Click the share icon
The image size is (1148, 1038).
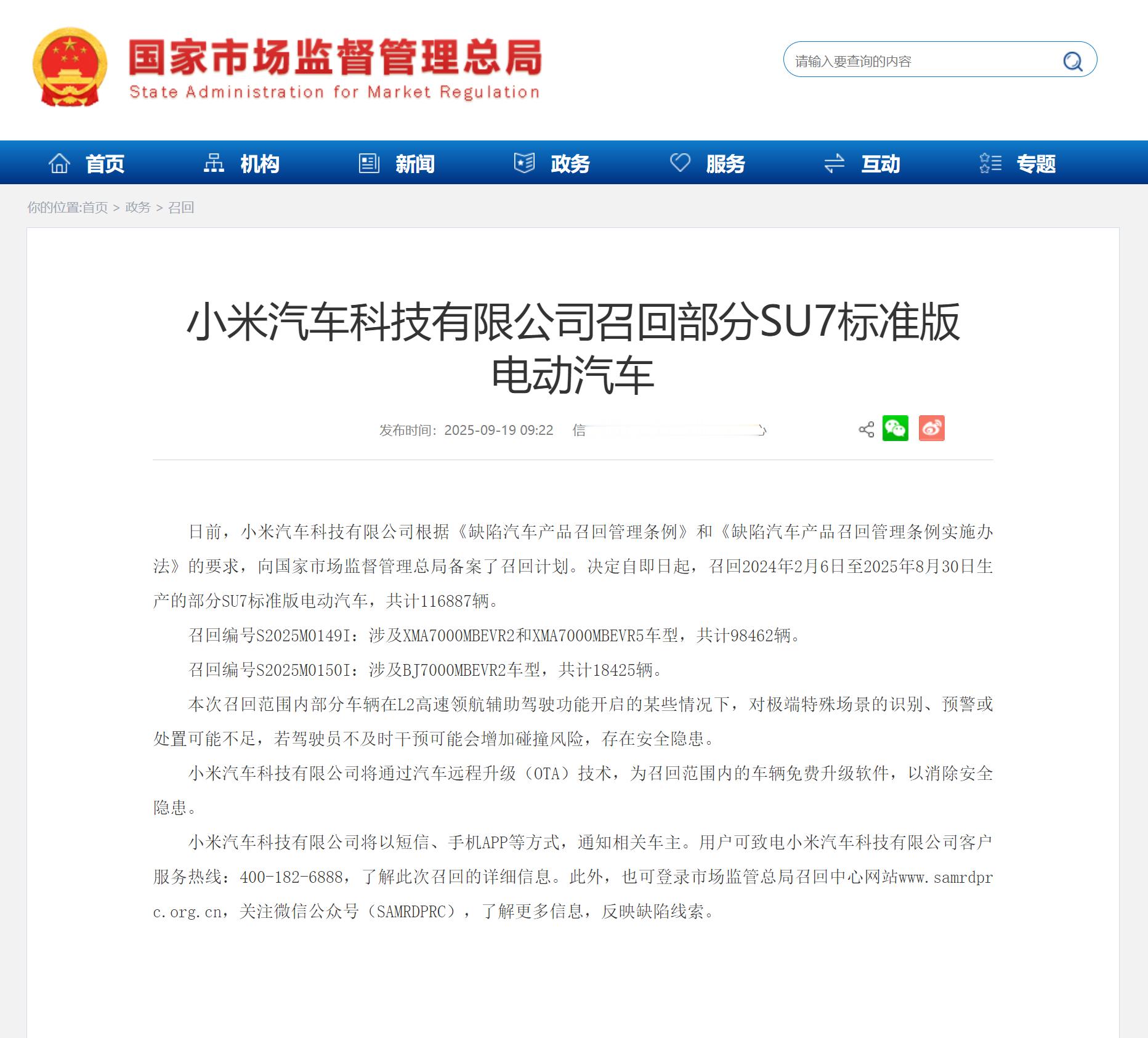click(866, 429)
